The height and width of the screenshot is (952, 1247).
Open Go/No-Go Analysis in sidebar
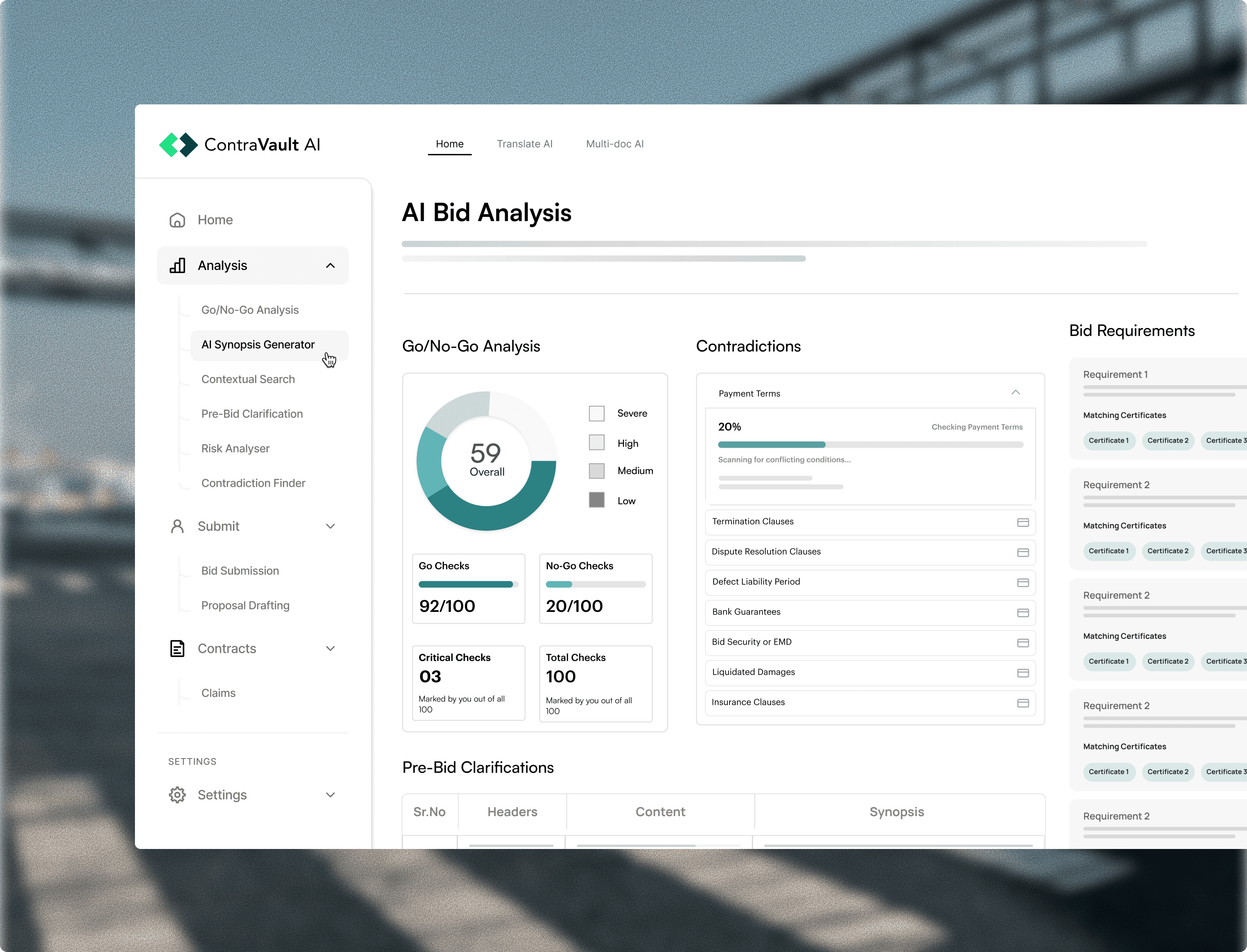tap(250, 310)
